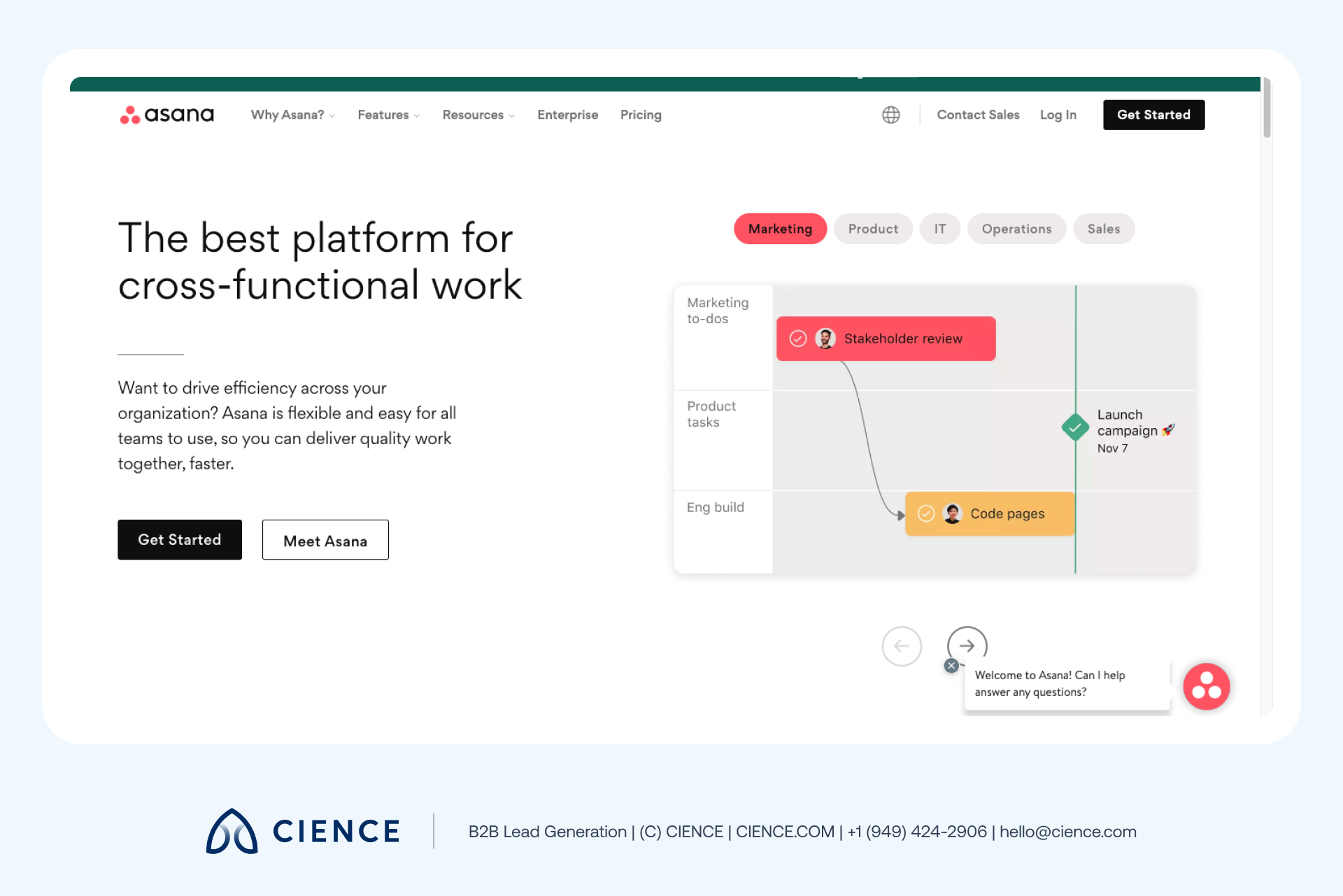Click the CIENCE logo in the footer
This screenshot has width=1343, height=896.
(x=302, y=831)
